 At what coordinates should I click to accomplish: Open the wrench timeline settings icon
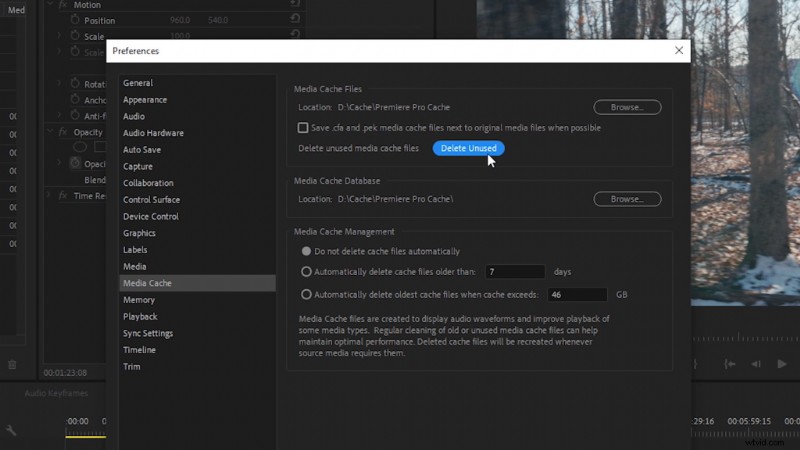pyautogui.click(x=11, y=430)
